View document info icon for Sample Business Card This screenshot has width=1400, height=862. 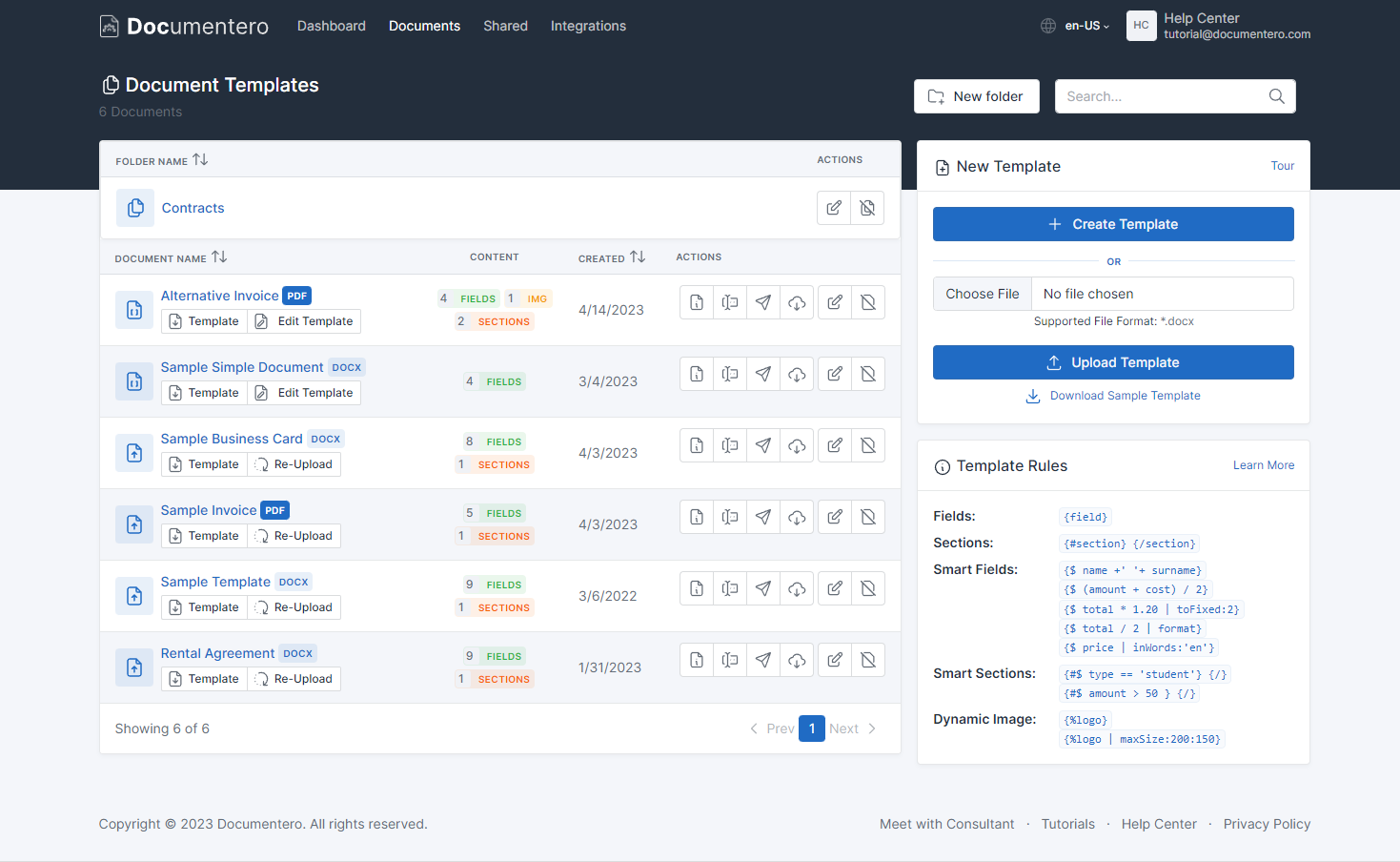(696, 445)
